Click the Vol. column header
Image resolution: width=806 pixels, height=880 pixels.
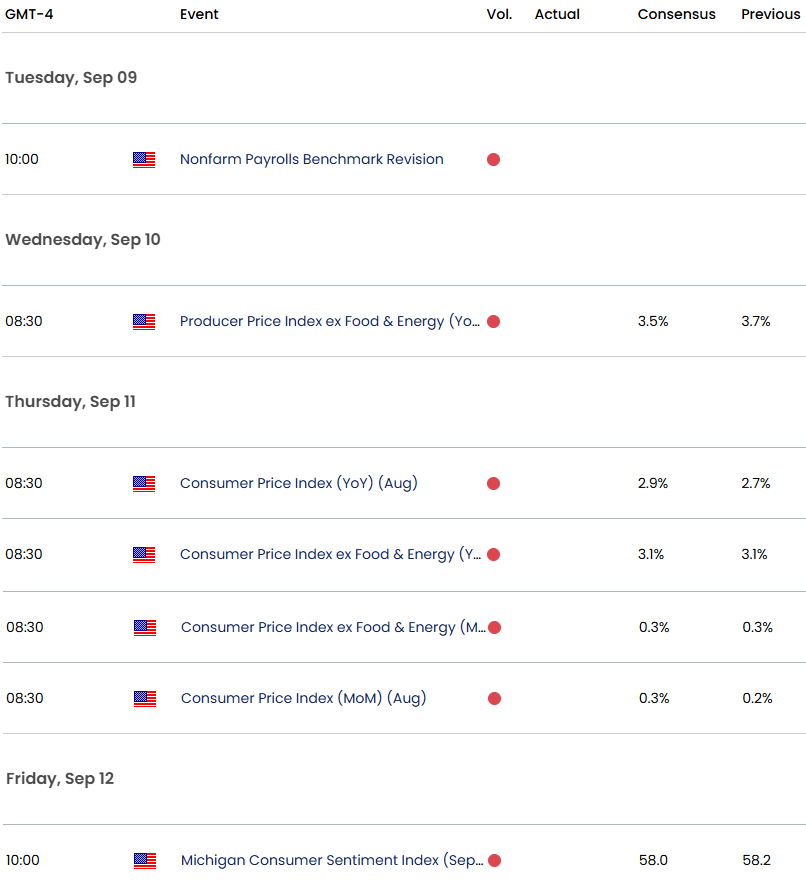click(x=499, y=15)
